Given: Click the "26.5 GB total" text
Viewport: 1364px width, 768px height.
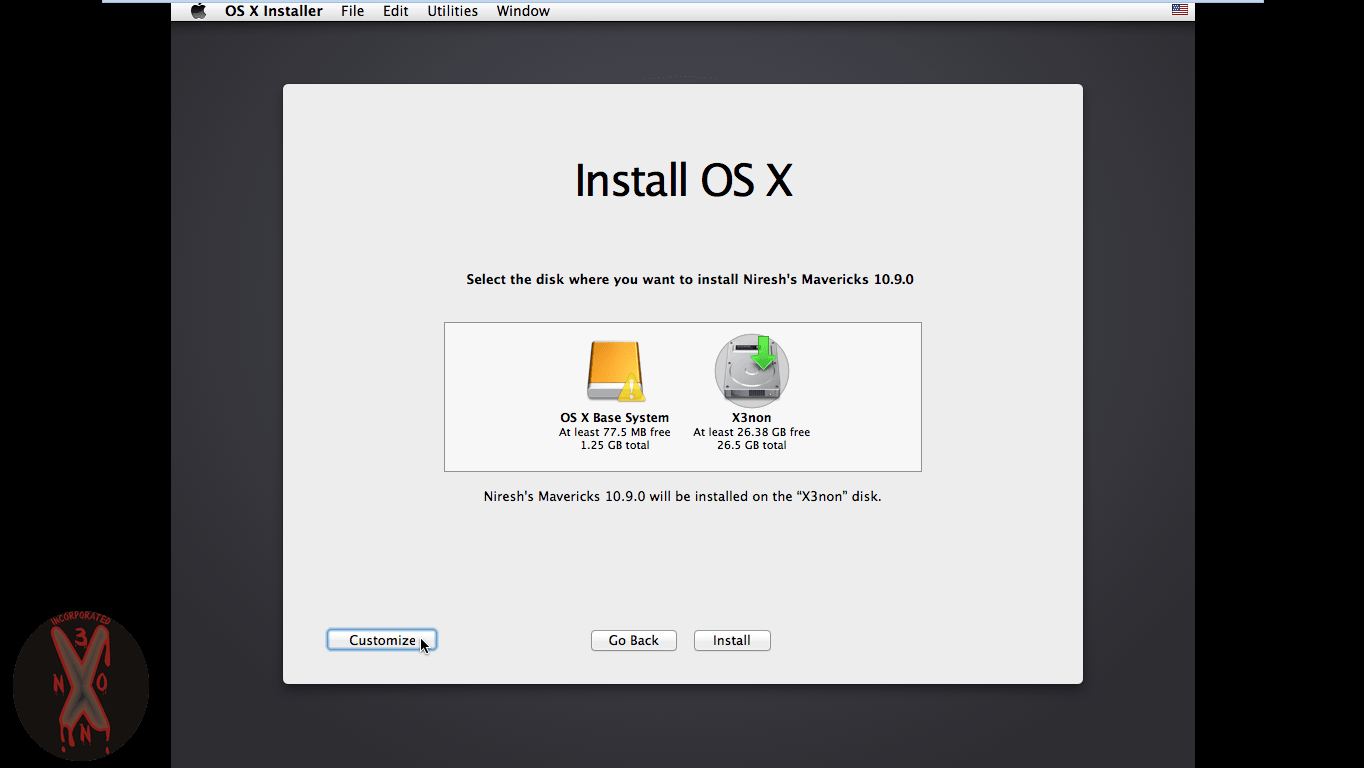Looking at the screenshot, I should pos(752,445).
